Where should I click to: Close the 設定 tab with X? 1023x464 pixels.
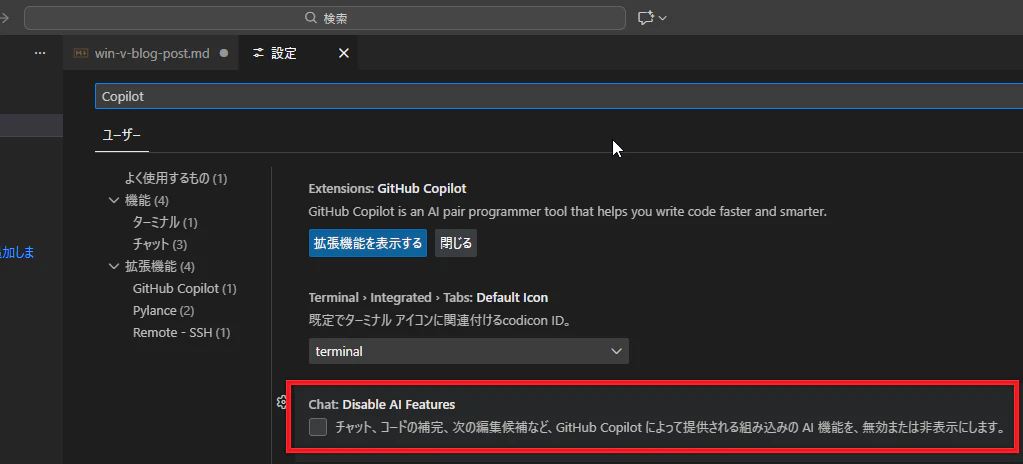point(344,54)
